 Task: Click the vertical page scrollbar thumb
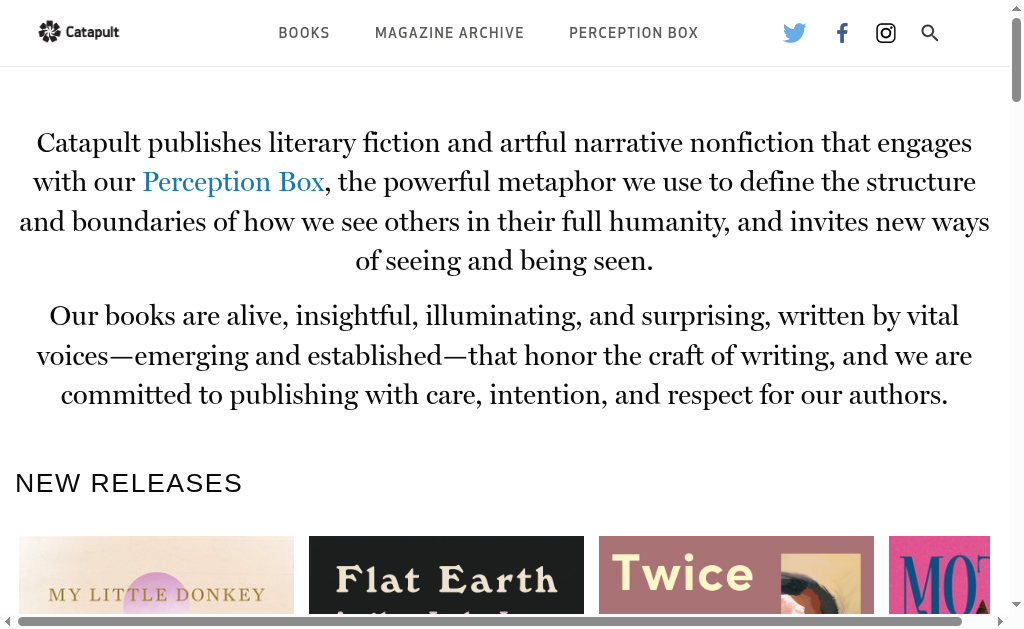tap(1016, 58)
